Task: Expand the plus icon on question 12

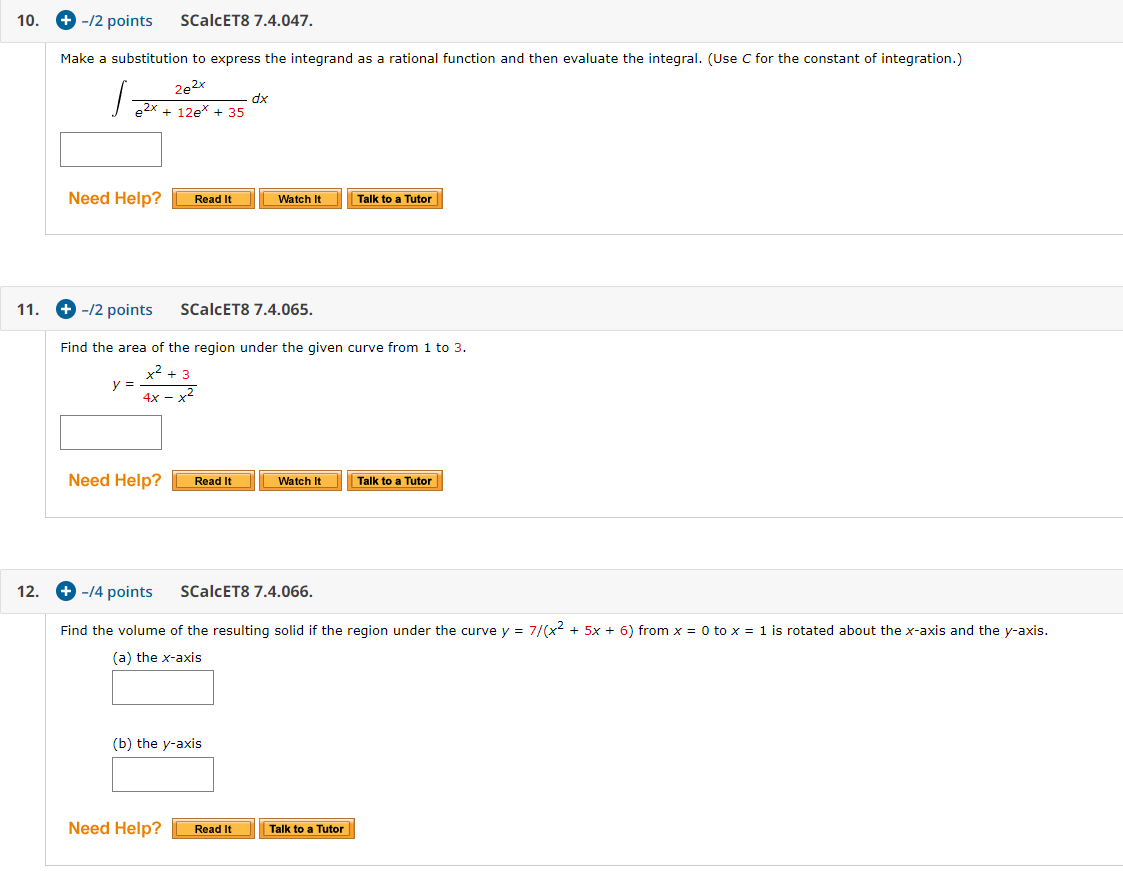Action: (x=64, y=591)
